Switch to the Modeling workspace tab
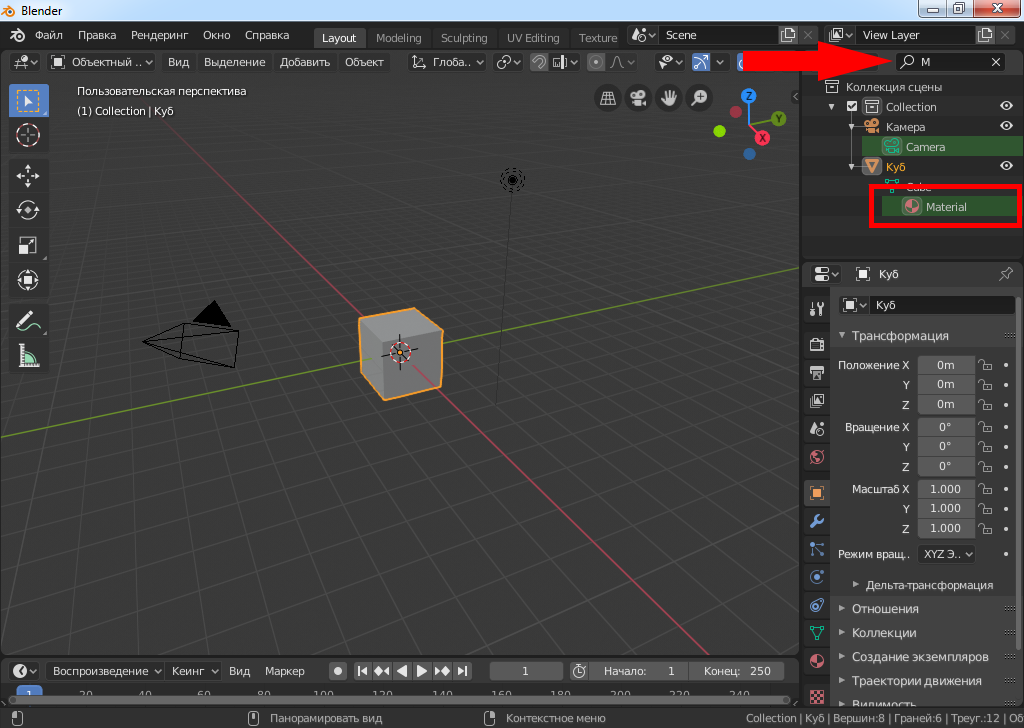The width and height of the screenshot is (1024, 728). [398, 38]
